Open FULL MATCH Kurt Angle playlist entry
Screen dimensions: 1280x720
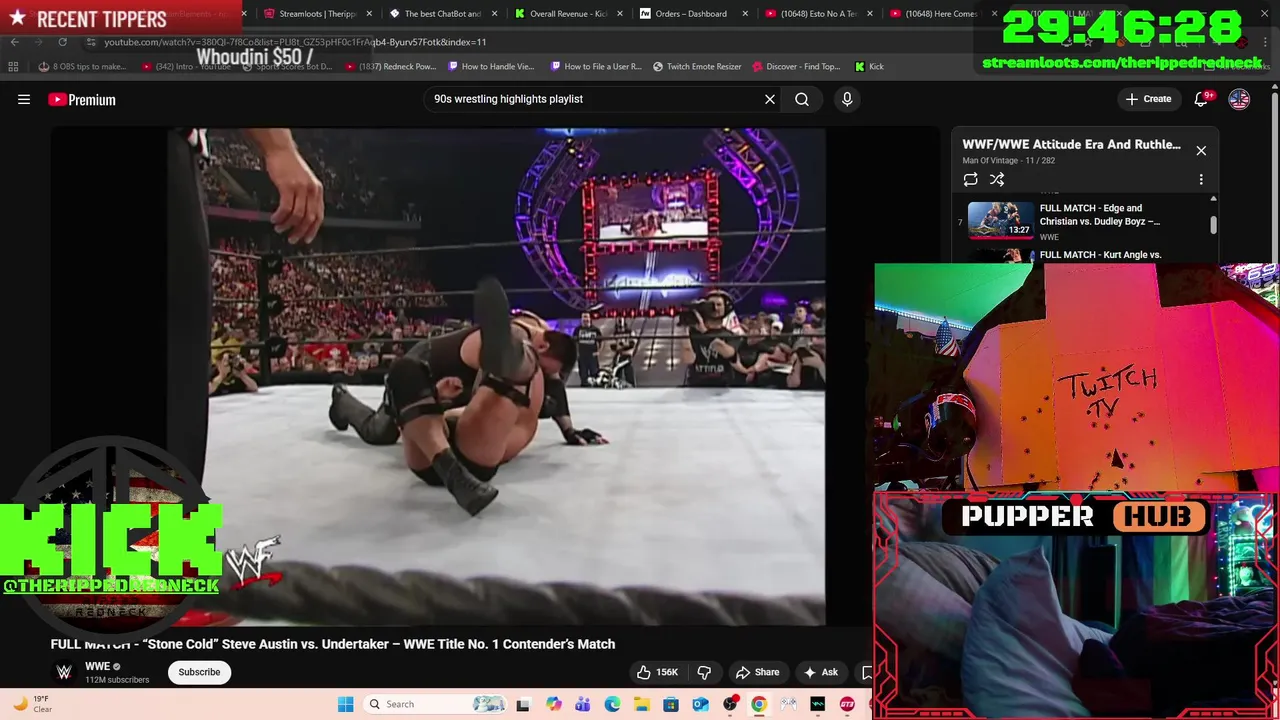[1100, 255]
